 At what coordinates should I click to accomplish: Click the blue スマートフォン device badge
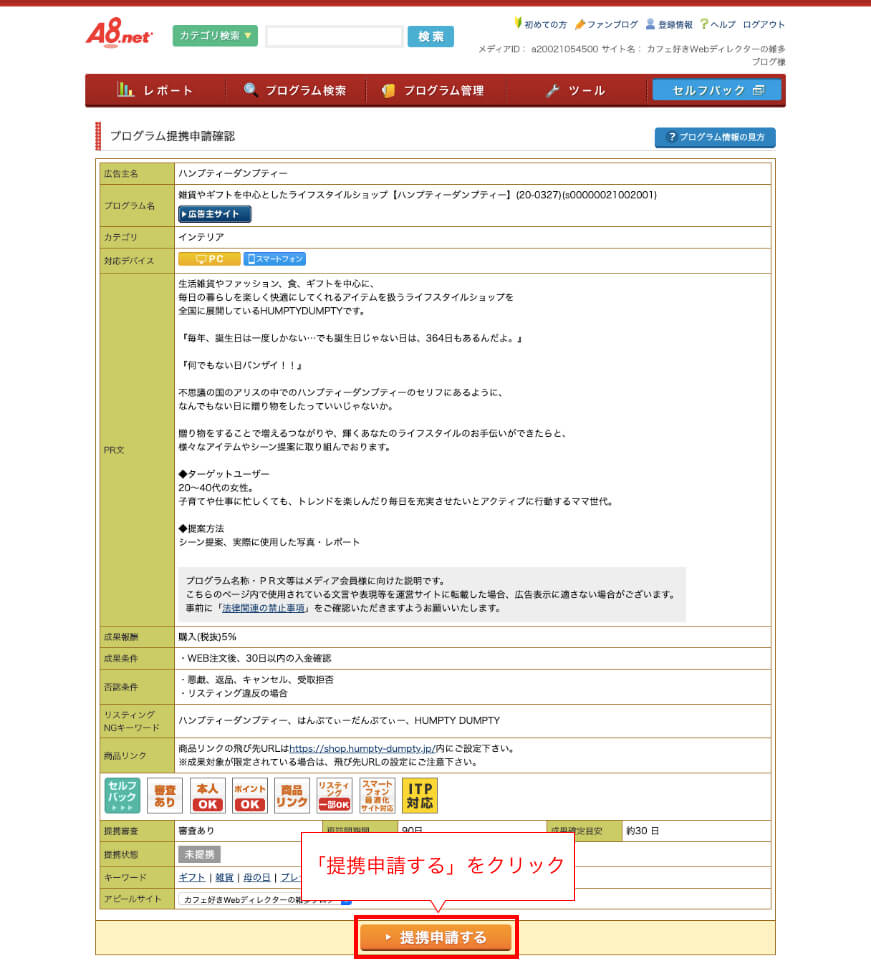click(x=275, y=259)
